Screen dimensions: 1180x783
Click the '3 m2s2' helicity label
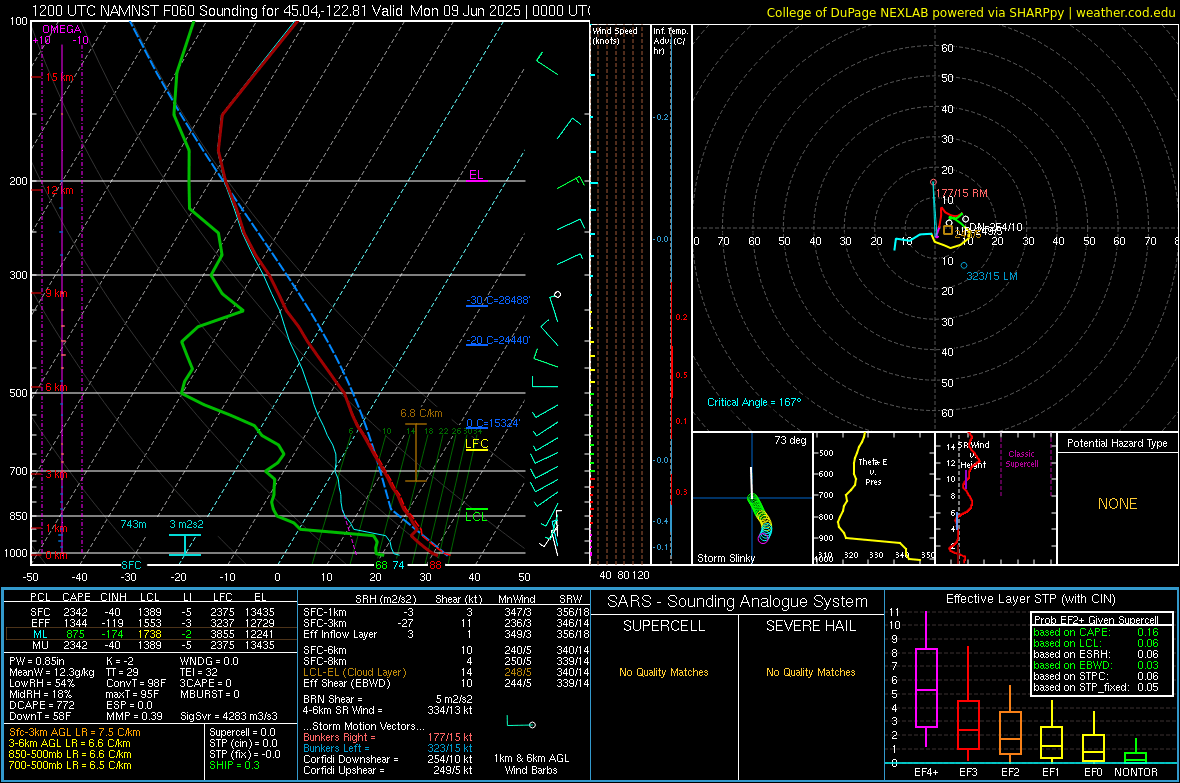[x=187, y=524]
